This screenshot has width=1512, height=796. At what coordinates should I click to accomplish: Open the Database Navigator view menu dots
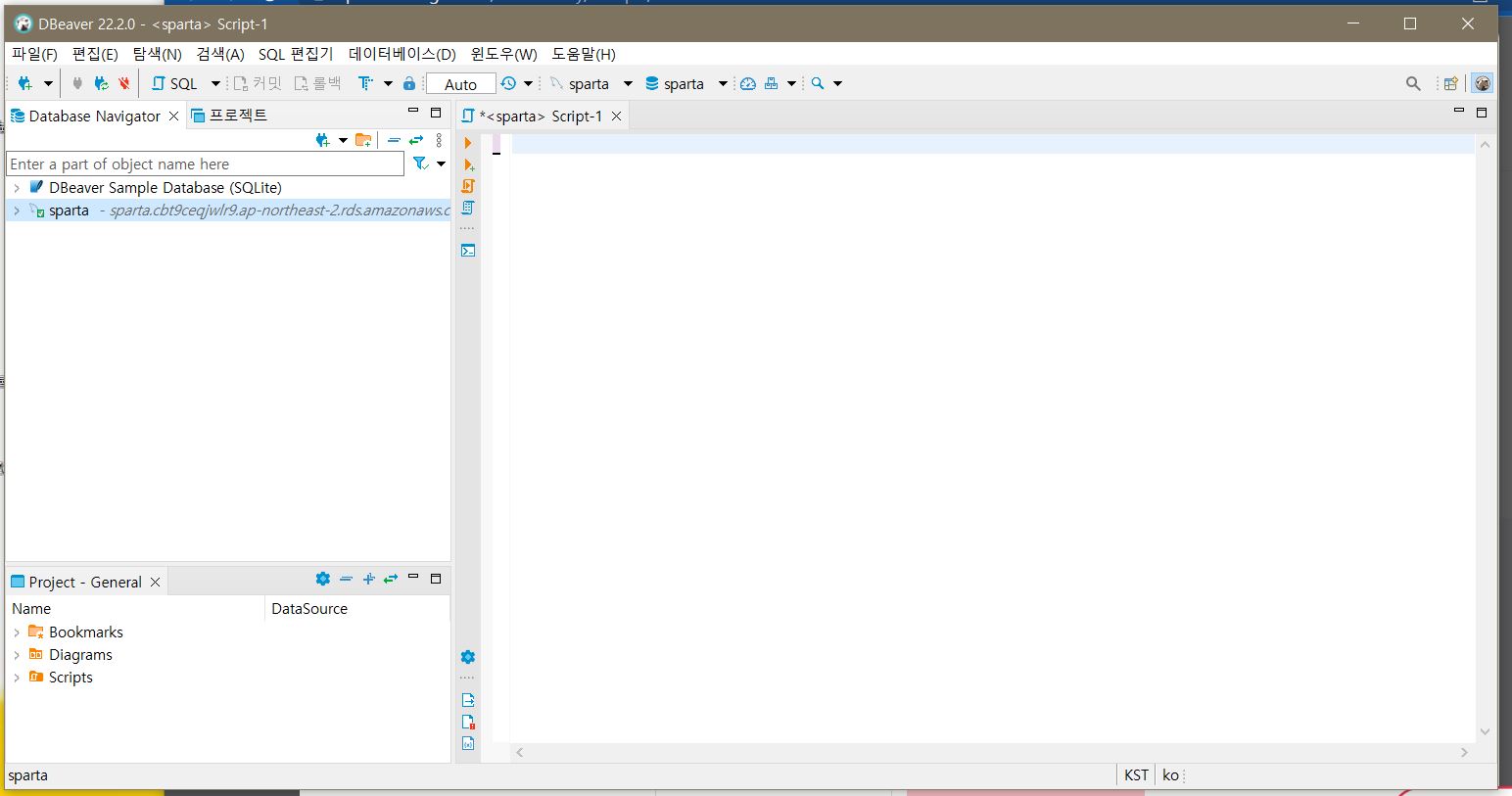pyautogui.click(x=439, y=140)
